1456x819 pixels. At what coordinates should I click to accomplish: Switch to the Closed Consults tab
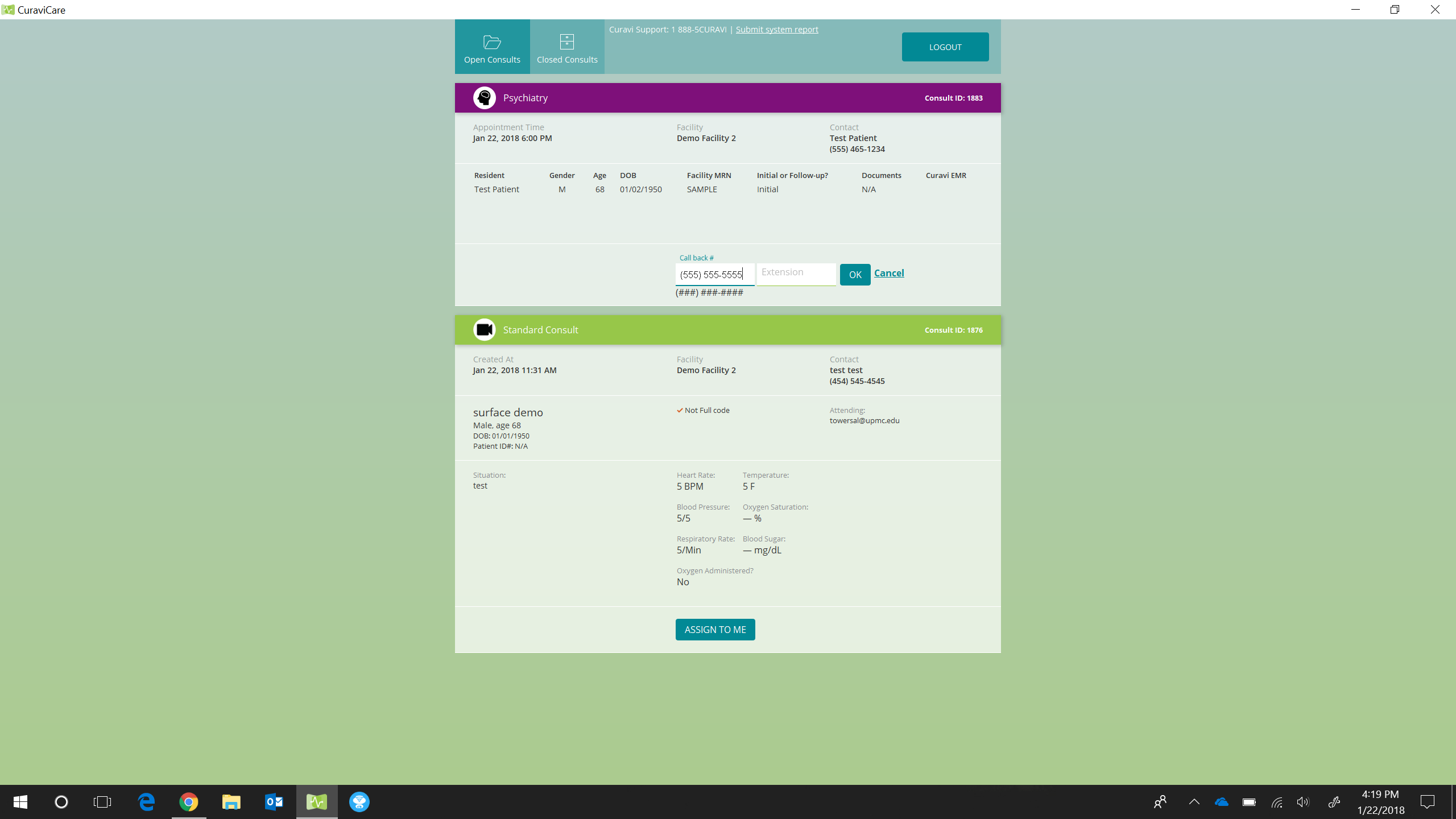(567, 47)
